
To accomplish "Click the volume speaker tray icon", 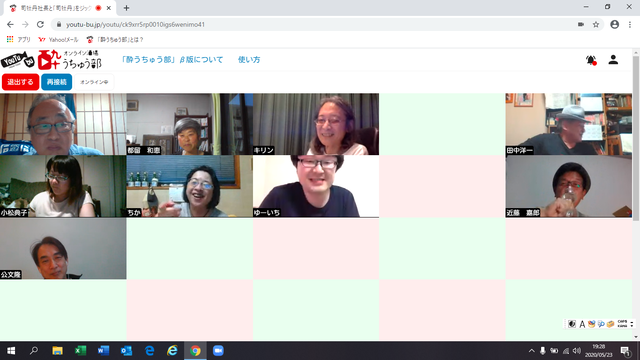I will (x=576, y=351).
